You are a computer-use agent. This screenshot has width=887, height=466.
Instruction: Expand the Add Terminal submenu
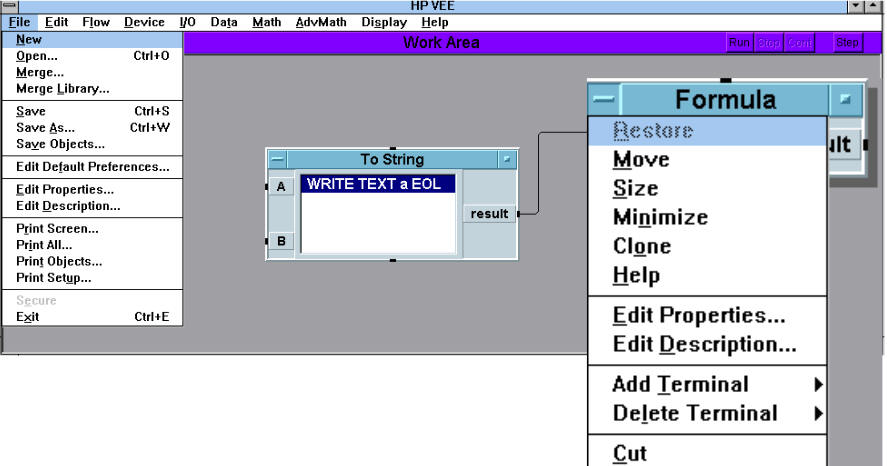point(717,384)
